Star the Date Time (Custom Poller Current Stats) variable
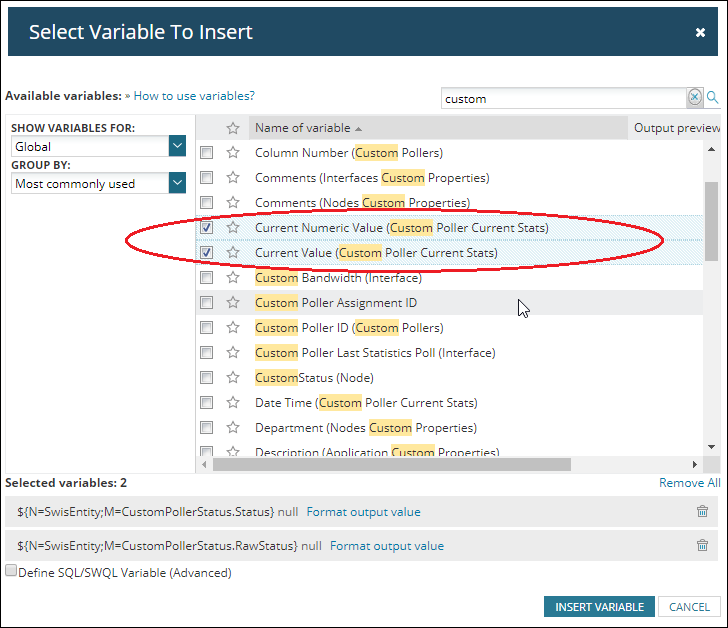This screenshot has height=628, width=728. 233,402
